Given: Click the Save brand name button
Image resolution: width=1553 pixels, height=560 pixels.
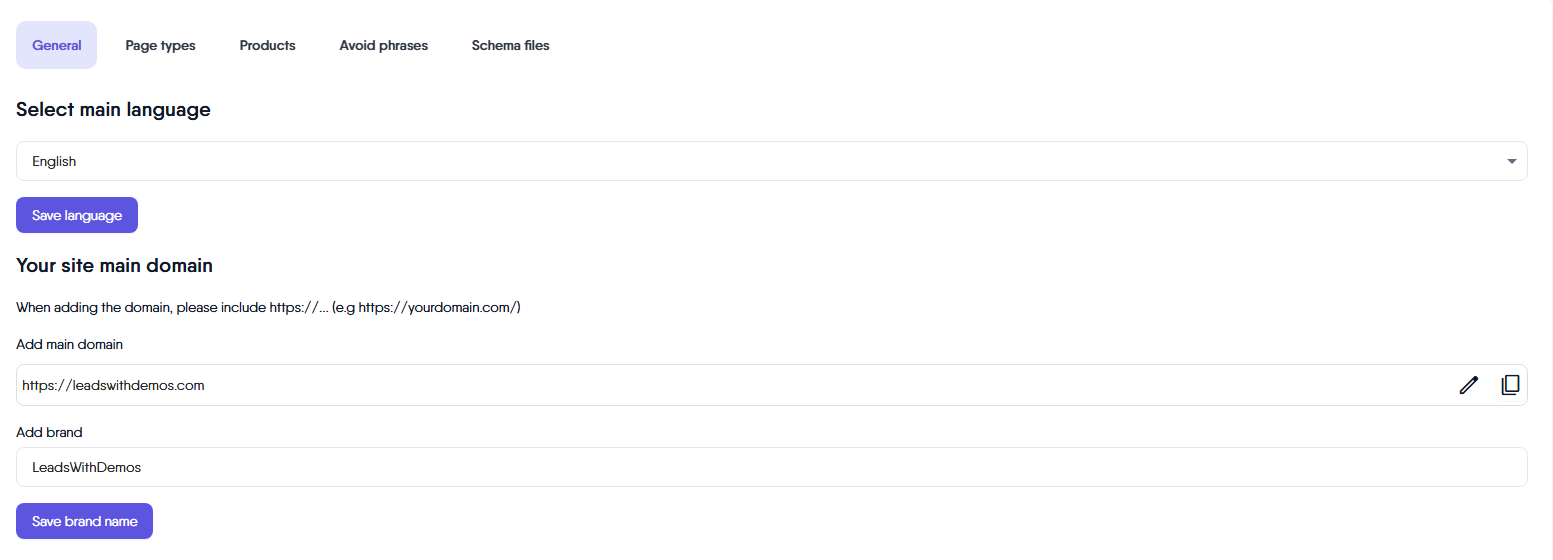Looking at the screenshot, I should pyautogui.click(x=85, y=521).
